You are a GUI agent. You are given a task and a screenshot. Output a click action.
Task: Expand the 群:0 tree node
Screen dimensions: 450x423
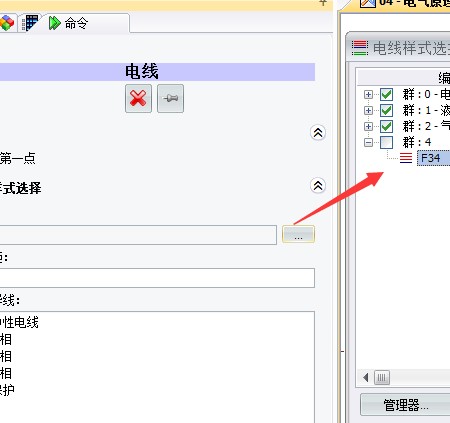[368, 95]
